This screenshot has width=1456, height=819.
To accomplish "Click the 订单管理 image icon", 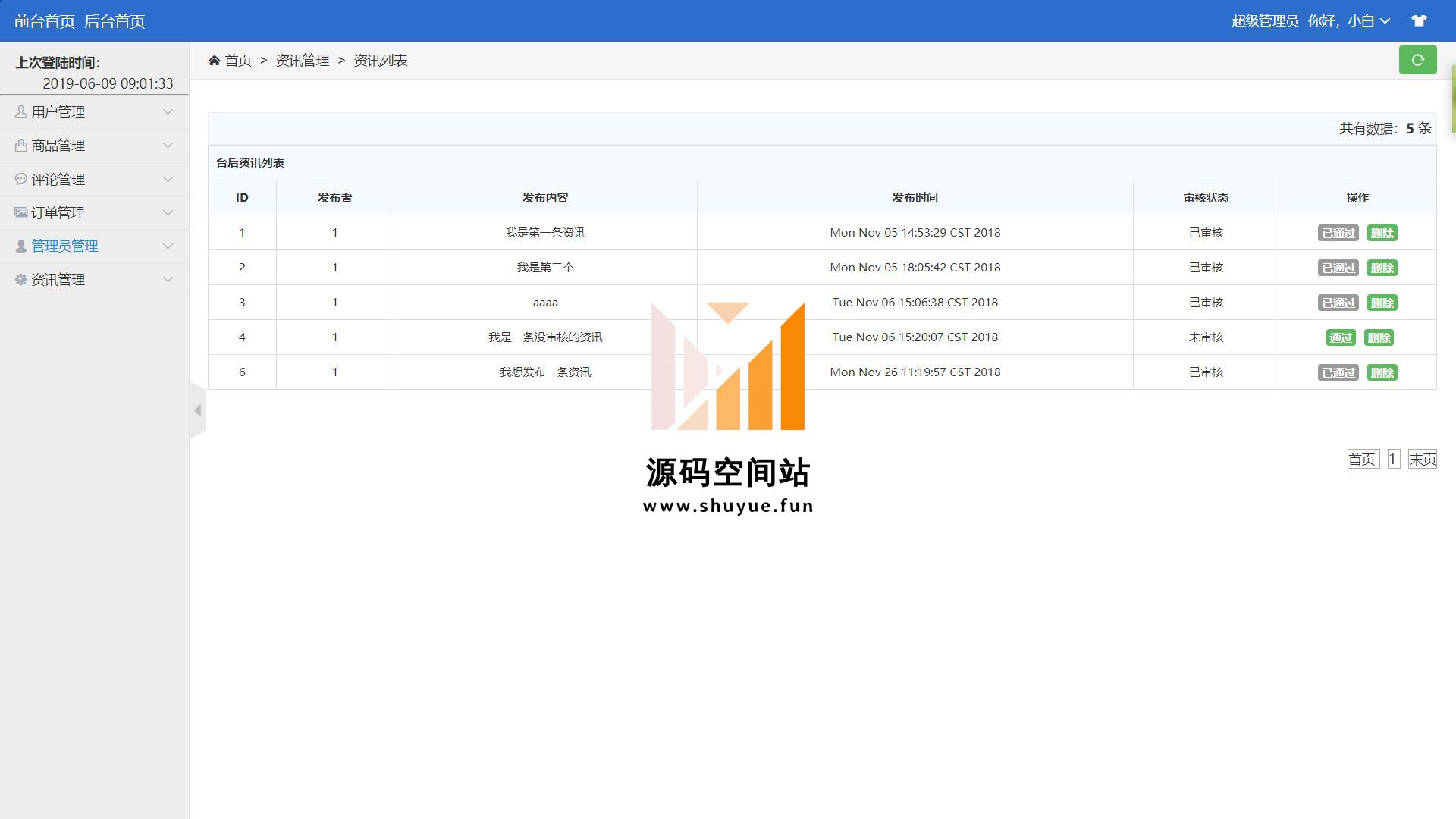I will [20, 212].
